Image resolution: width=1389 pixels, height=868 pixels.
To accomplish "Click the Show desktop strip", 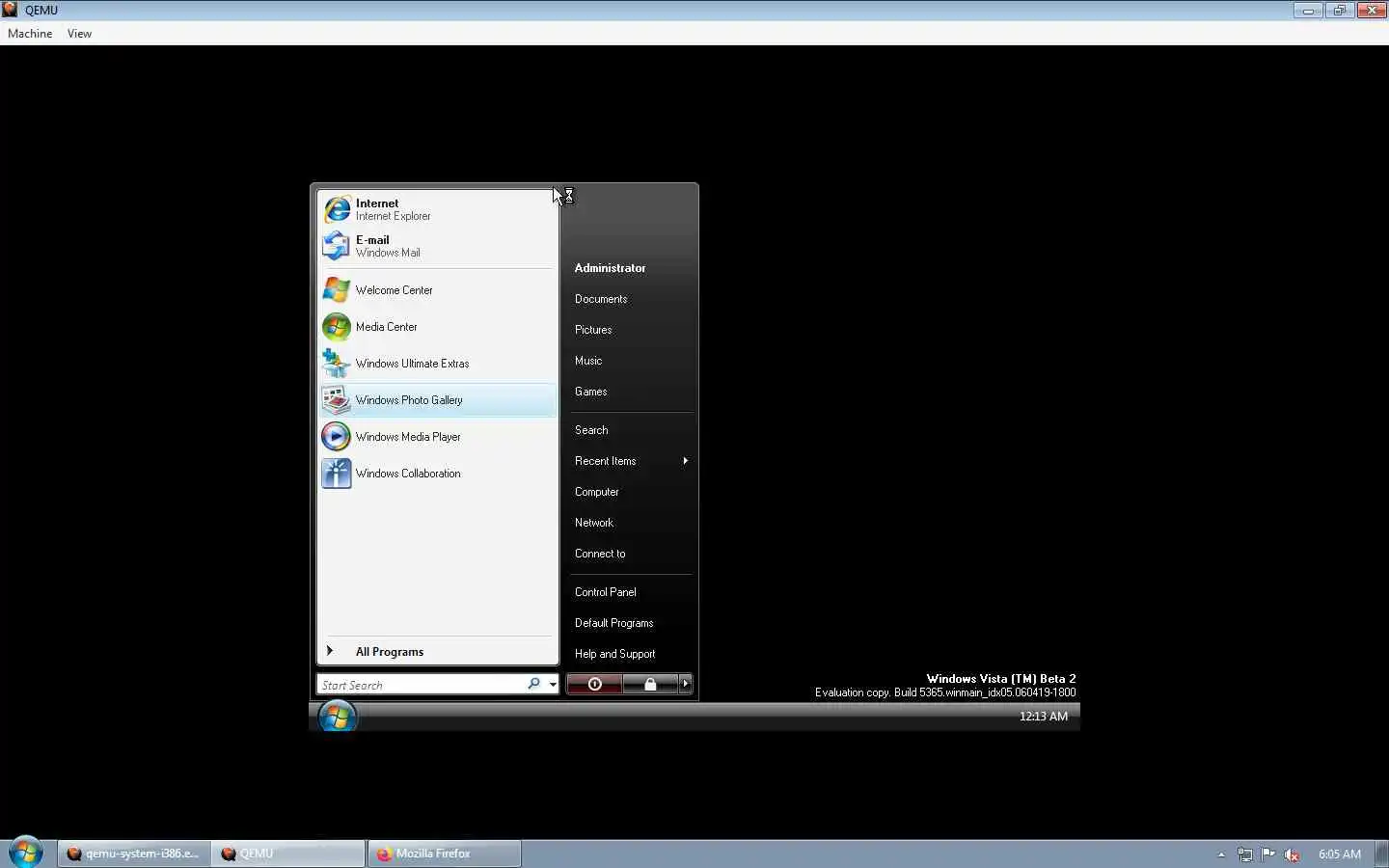I will [1382, 854].
